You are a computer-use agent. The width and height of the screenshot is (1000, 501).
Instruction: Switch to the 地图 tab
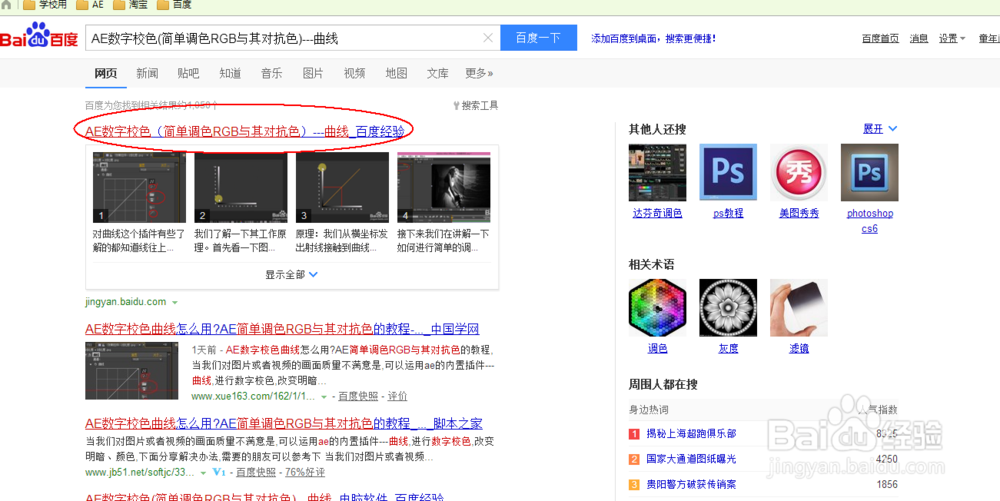(x=396, y=73)
